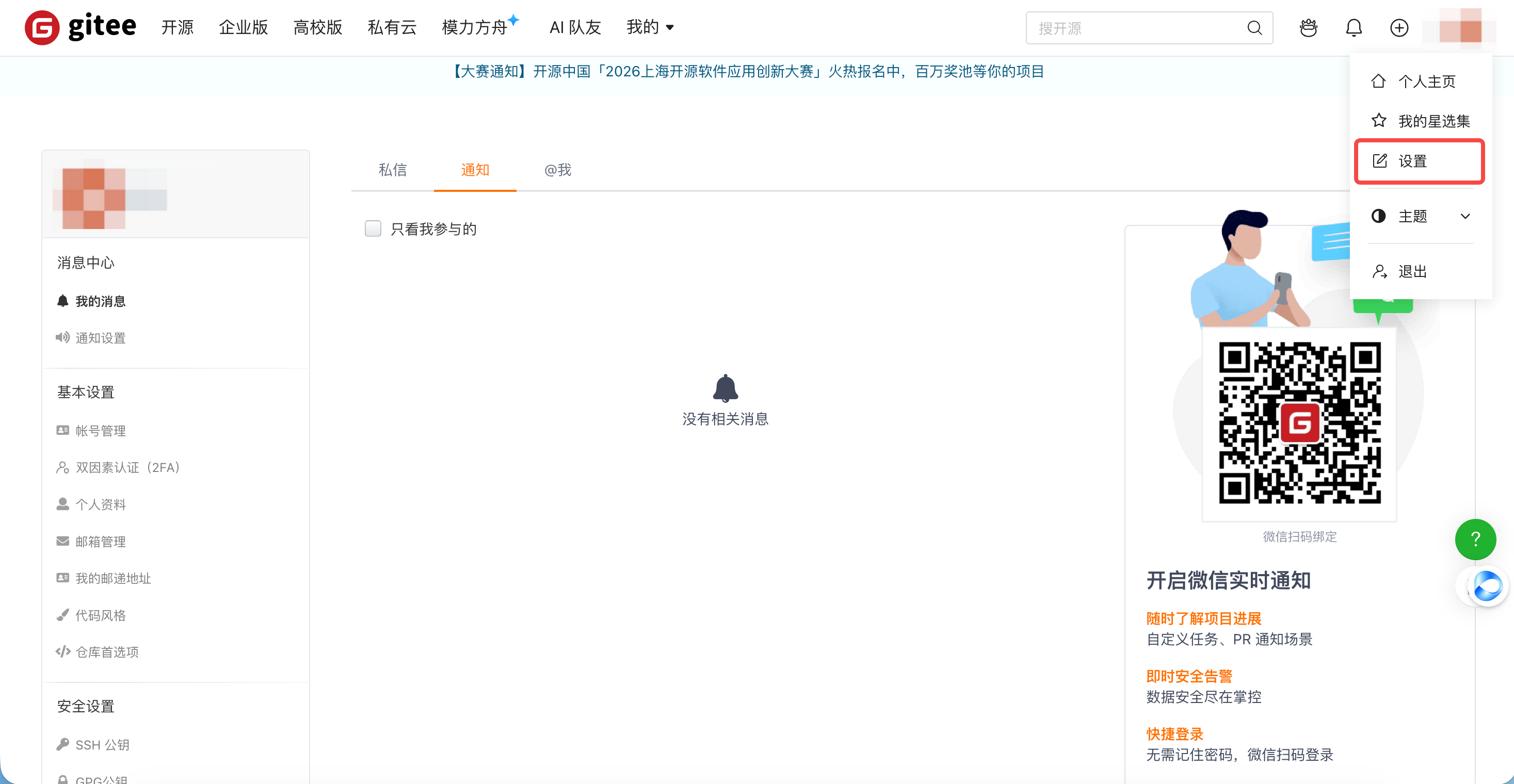Click the star icon for 我的星选集
1514x784 pixels.
tap(1378, 121)
